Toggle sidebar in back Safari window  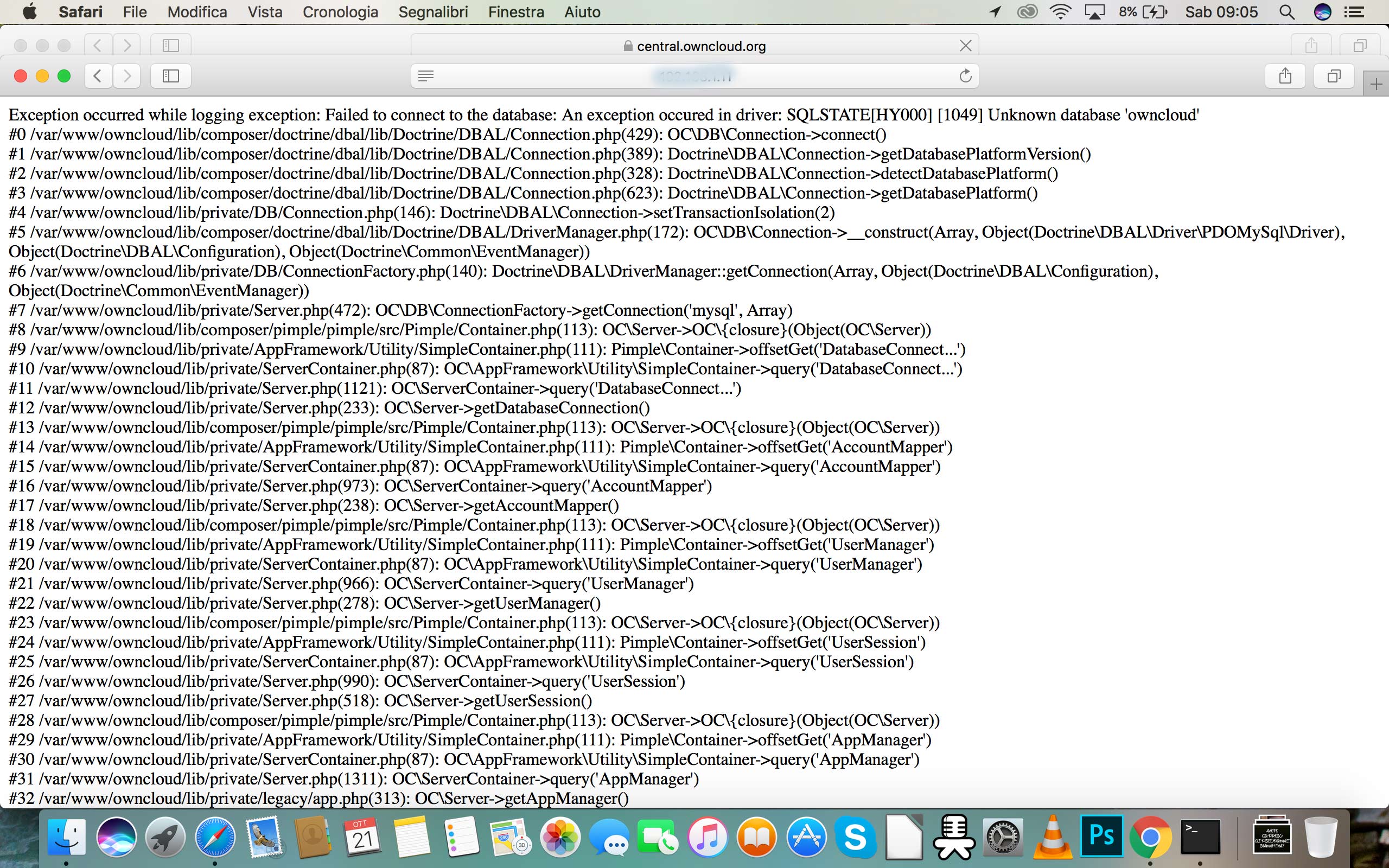coord(170,45)
